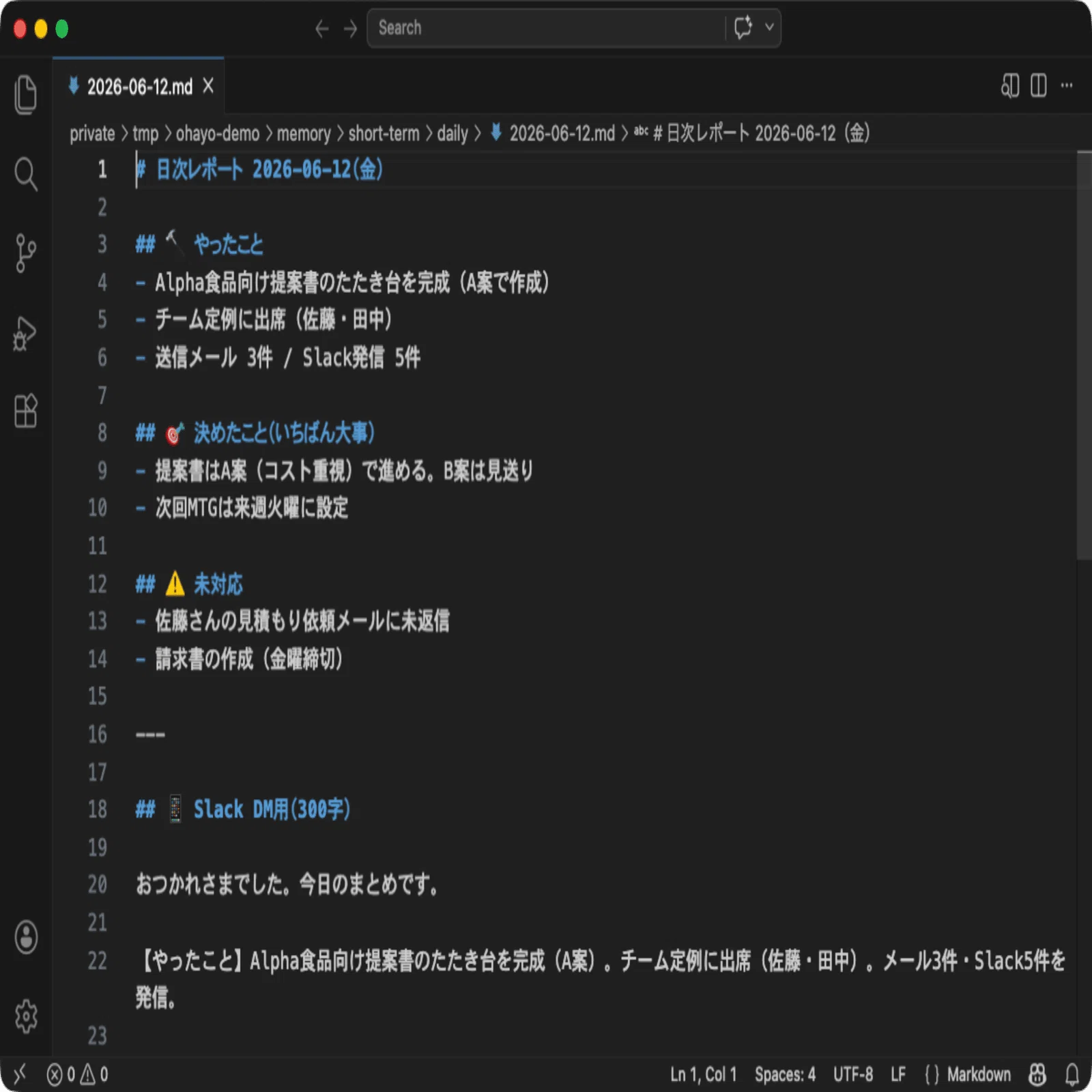This screenshot has height=1092, width=1092.
Task: Click the editor vertical scrollbar
Action: tap(1084, 355)
